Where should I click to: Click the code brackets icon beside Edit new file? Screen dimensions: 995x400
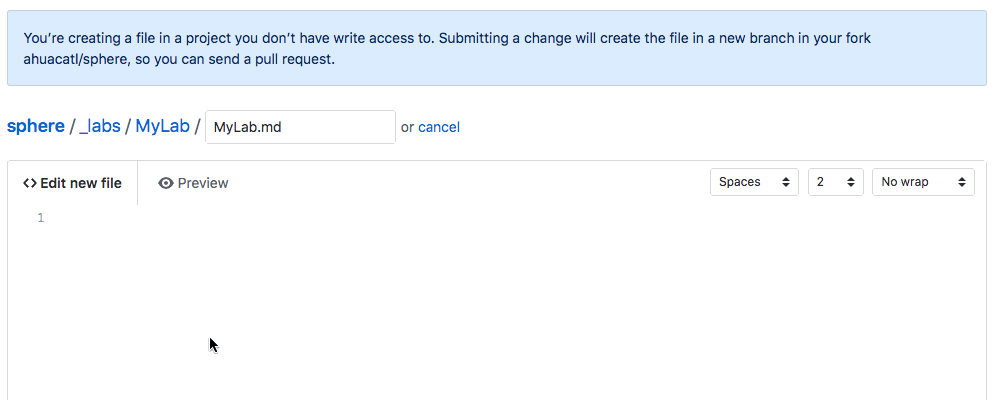click(30, 183)
